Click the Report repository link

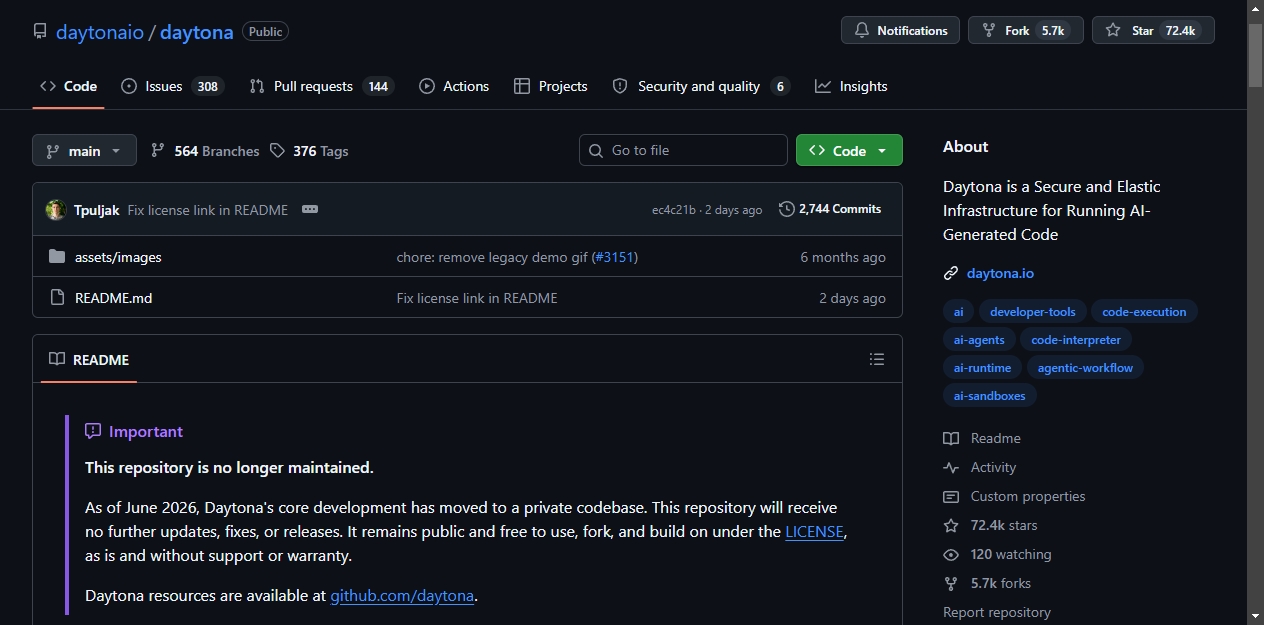click(x=997, y=612)
